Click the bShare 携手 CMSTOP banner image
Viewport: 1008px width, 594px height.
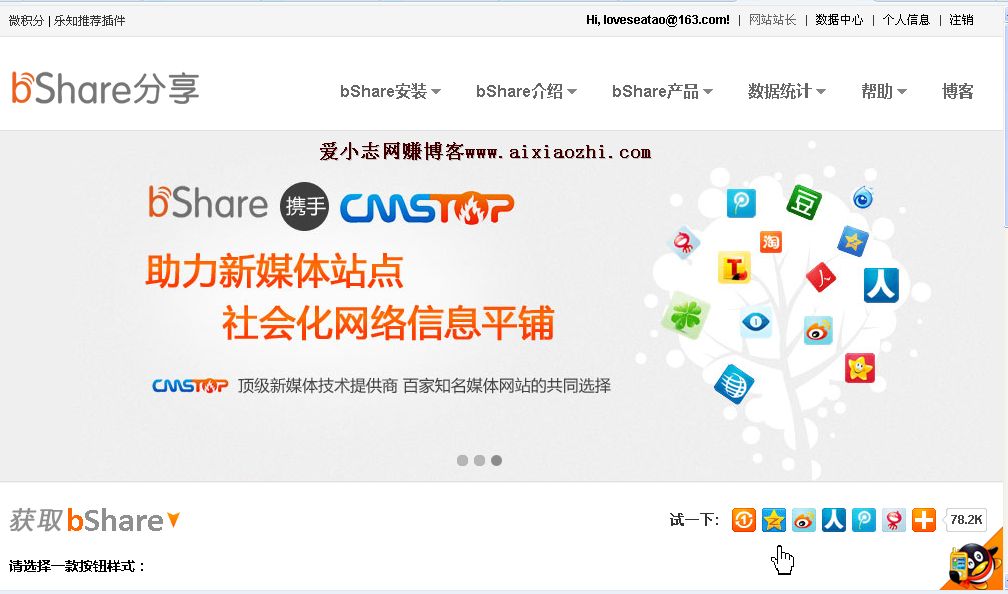501,306
